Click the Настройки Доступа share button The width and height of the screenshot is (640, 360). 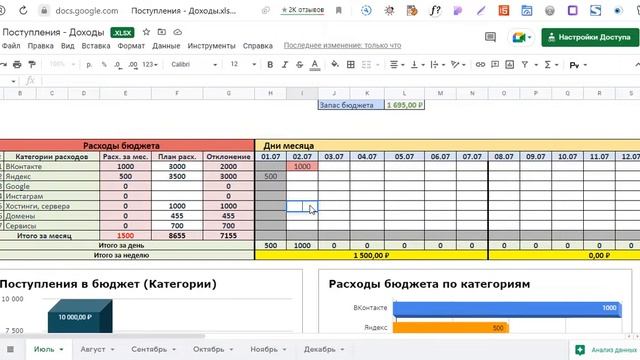click(590, 37)
